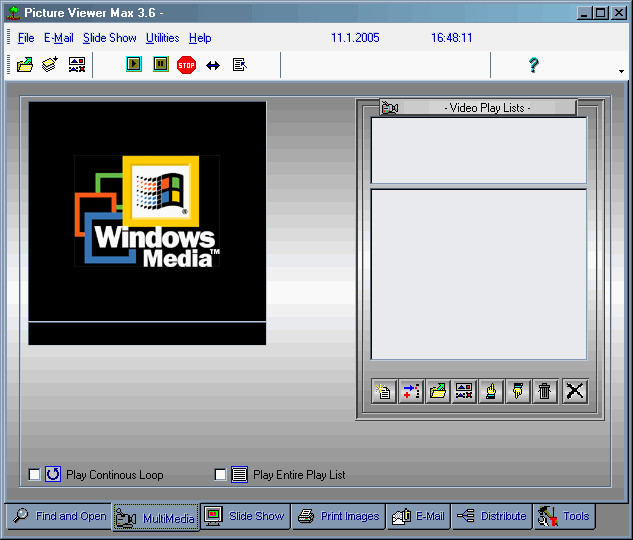Image resolution: width=633 pixels, height=540 pixels.
Task: Click the picture thumbnails button below the play lists
Action: 464,391
